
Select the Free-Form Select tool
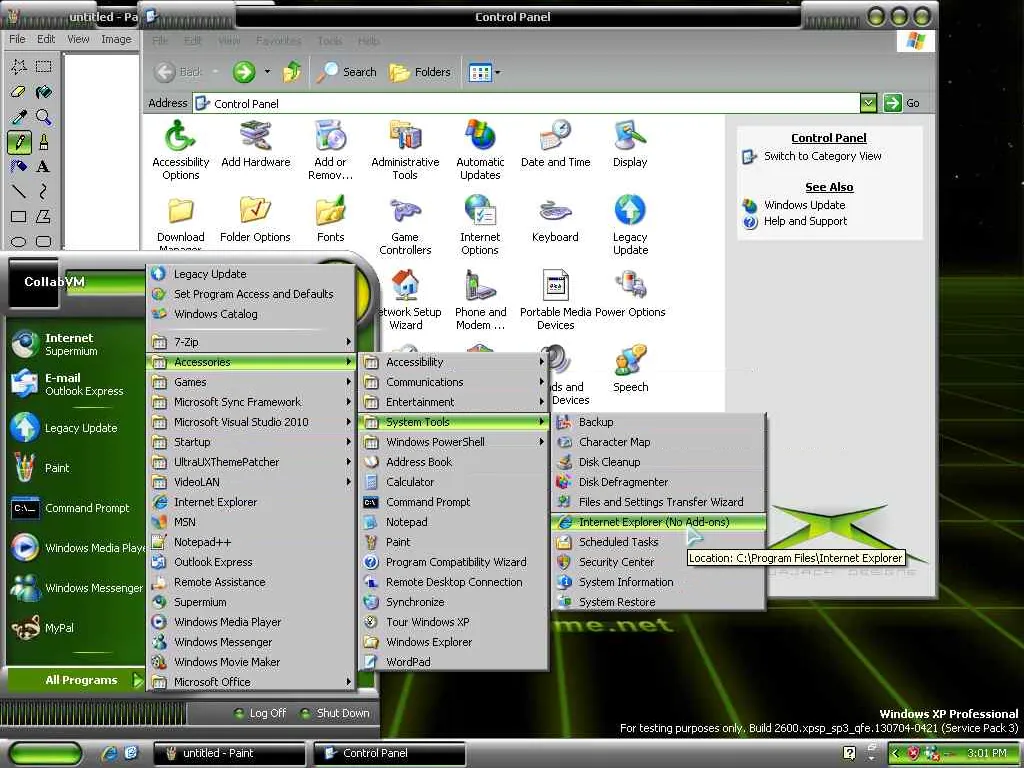point(19,66)
